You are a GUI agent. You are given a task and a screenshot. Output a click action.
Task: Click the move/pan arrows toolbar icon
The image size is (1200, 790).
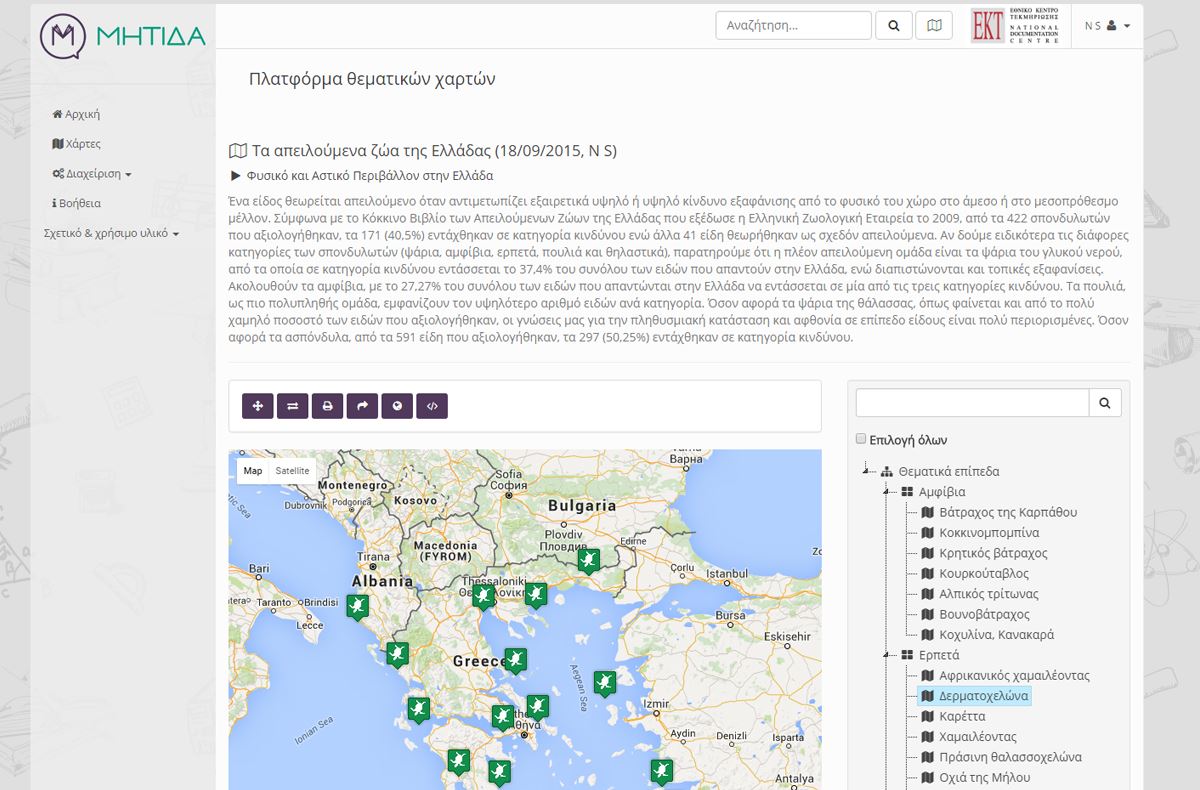(258, 406)
